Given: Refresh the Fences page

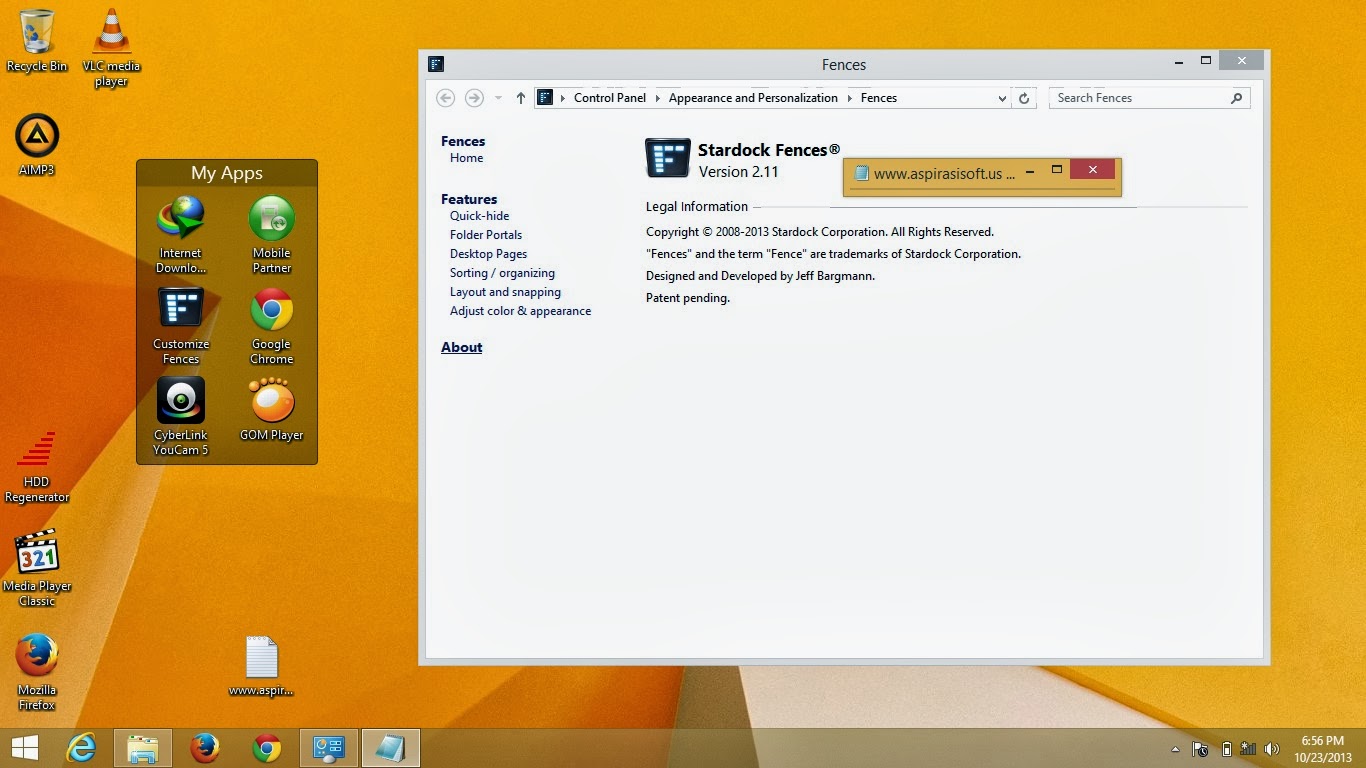Looking at the screenshot, I should tap(1024, 98).
